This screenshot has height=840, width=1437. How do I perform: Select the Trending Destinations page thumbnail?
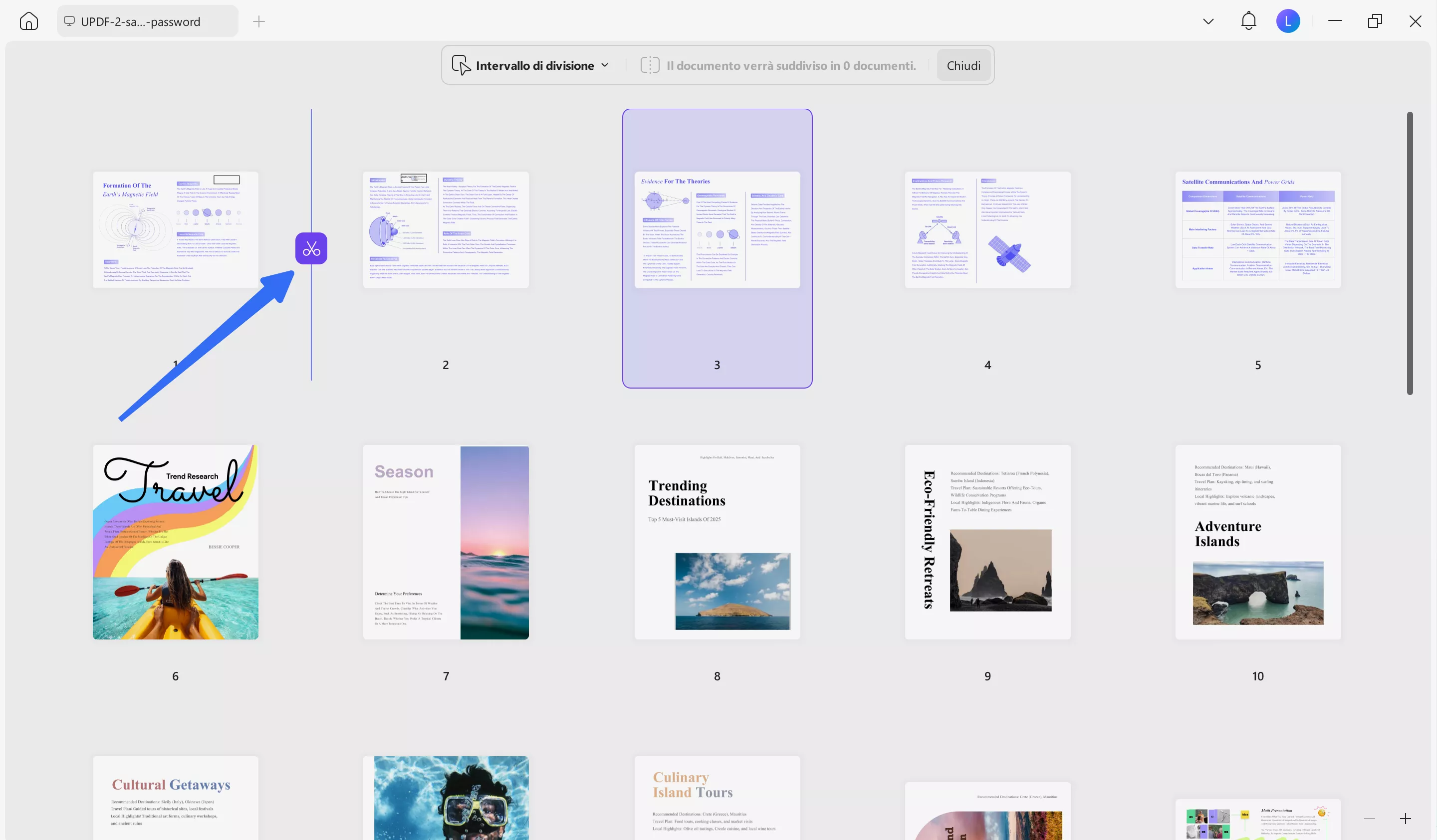(717, 542)
